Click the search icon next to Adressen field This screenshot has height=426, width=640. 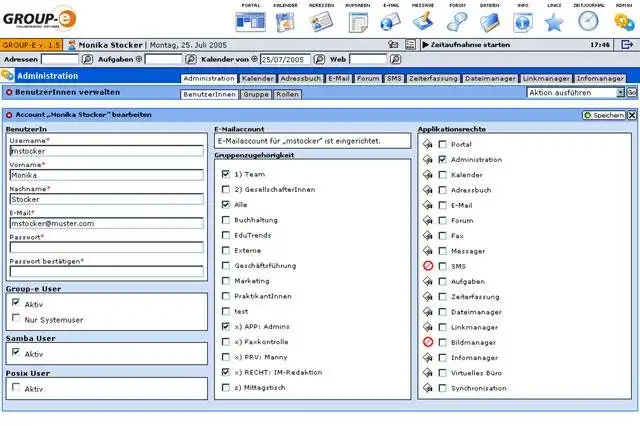(87, 60)
